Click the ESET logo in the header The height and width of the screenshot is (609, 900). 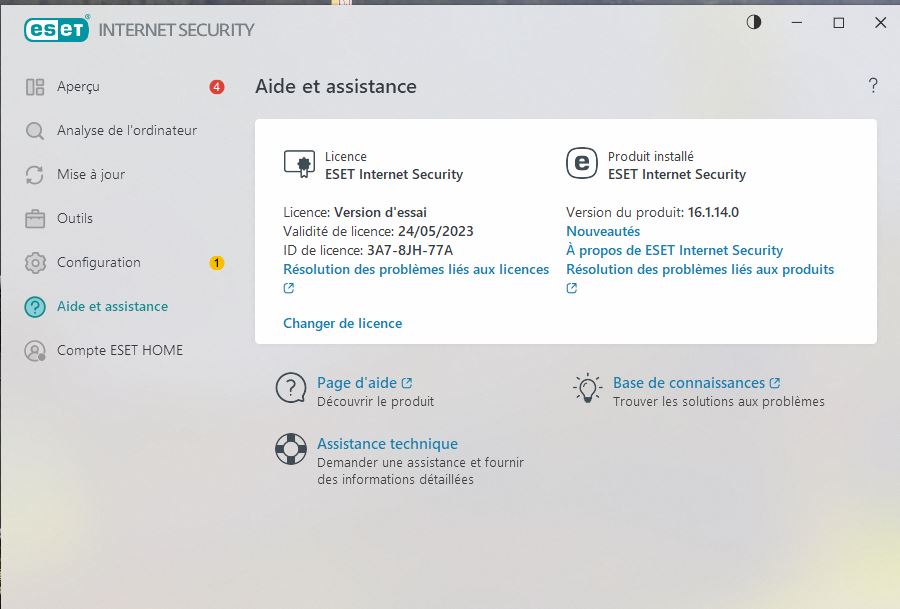pos(56,29)
